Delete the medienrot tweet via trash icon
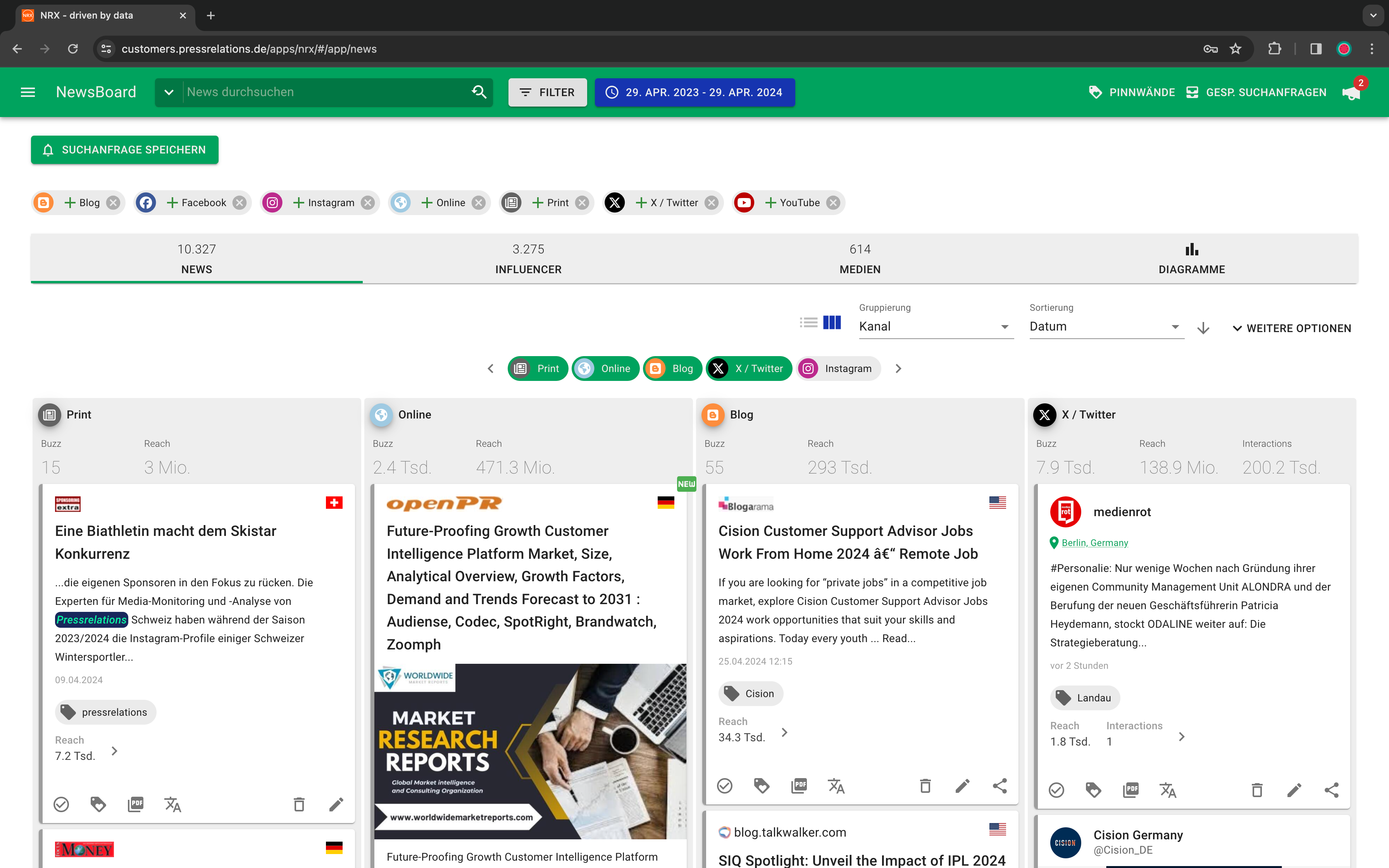The height and width of the screenshot is (868, 1389). click(1257, 790)
